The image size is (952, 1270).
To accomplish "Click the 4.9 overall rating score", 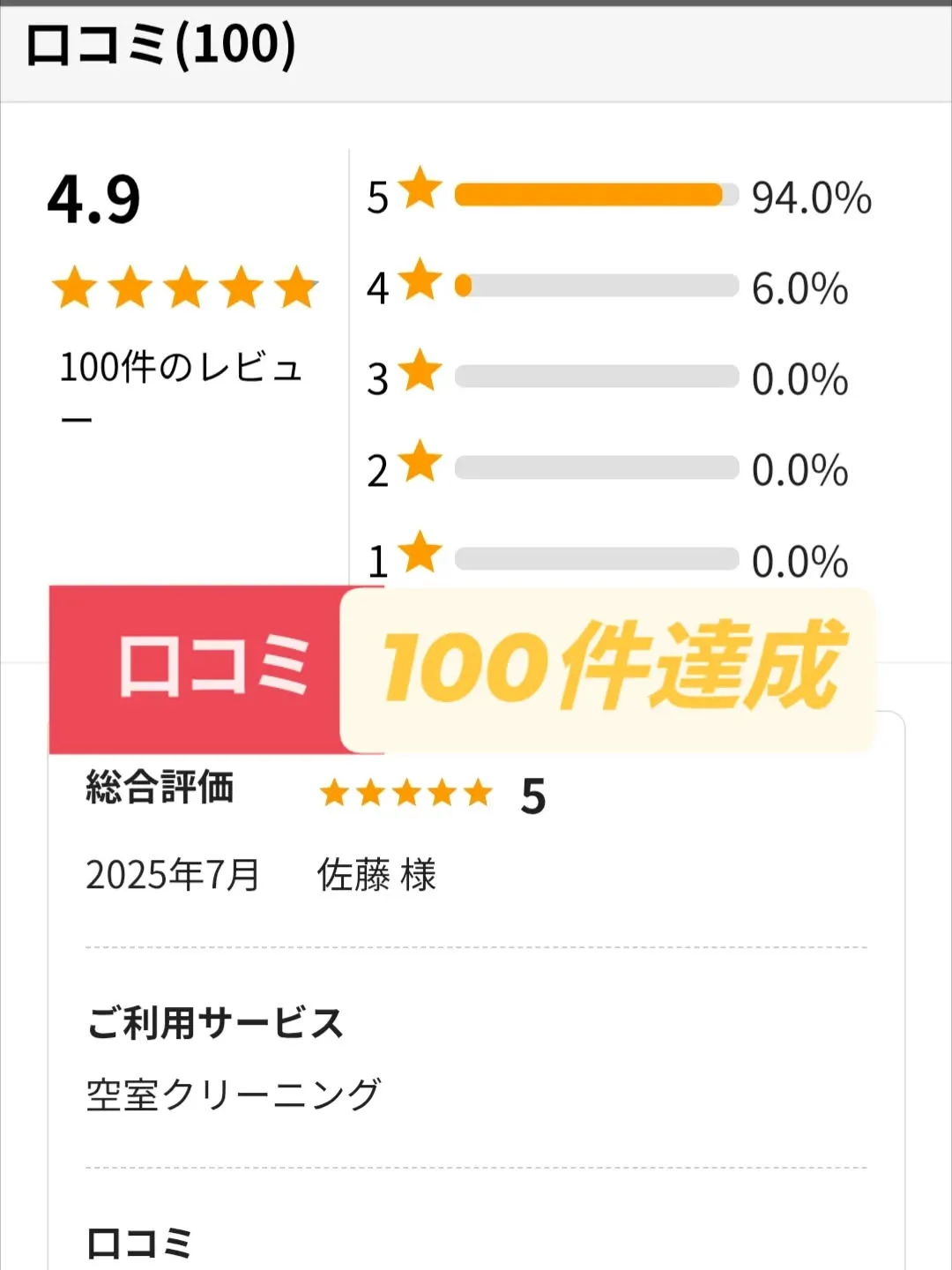I will pos(93,199).
